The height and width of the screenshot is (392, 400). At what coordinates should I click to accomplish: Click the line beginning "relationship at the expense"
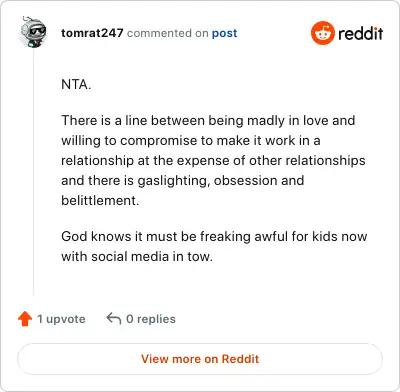213,160
